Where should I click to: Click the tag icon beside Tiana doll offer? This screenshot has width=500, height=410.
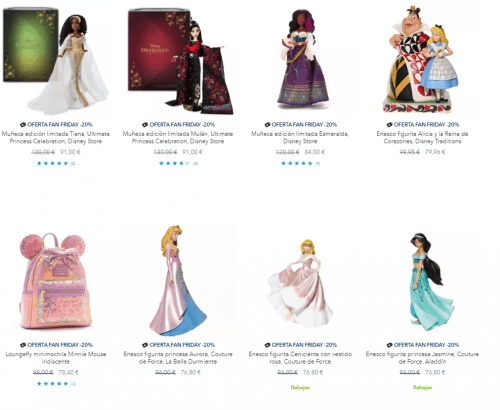pos(23,125)
